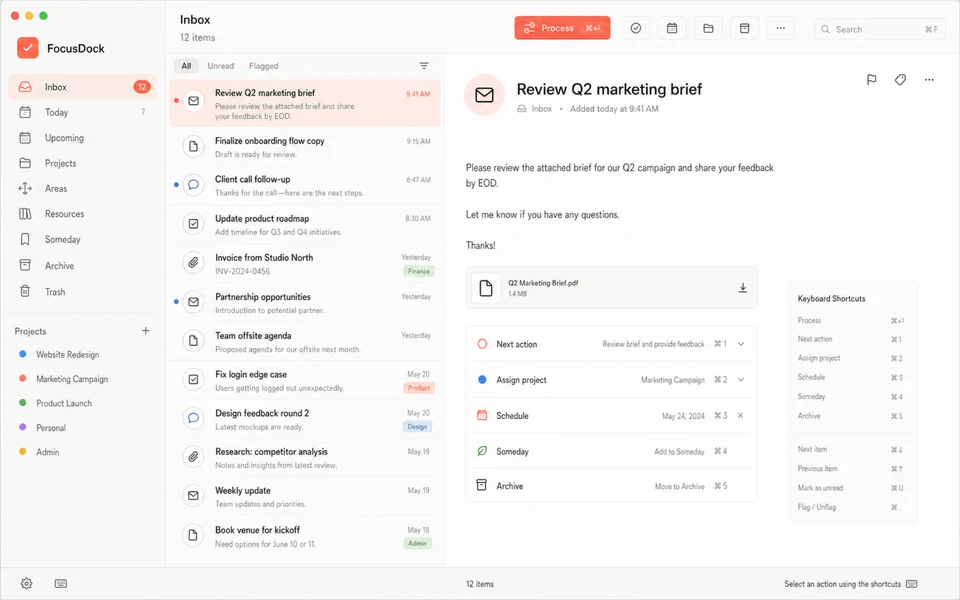Open the calendar schedule toolbar icon
The height and width of the screenshot is (600, 960).
coord(672,28)
